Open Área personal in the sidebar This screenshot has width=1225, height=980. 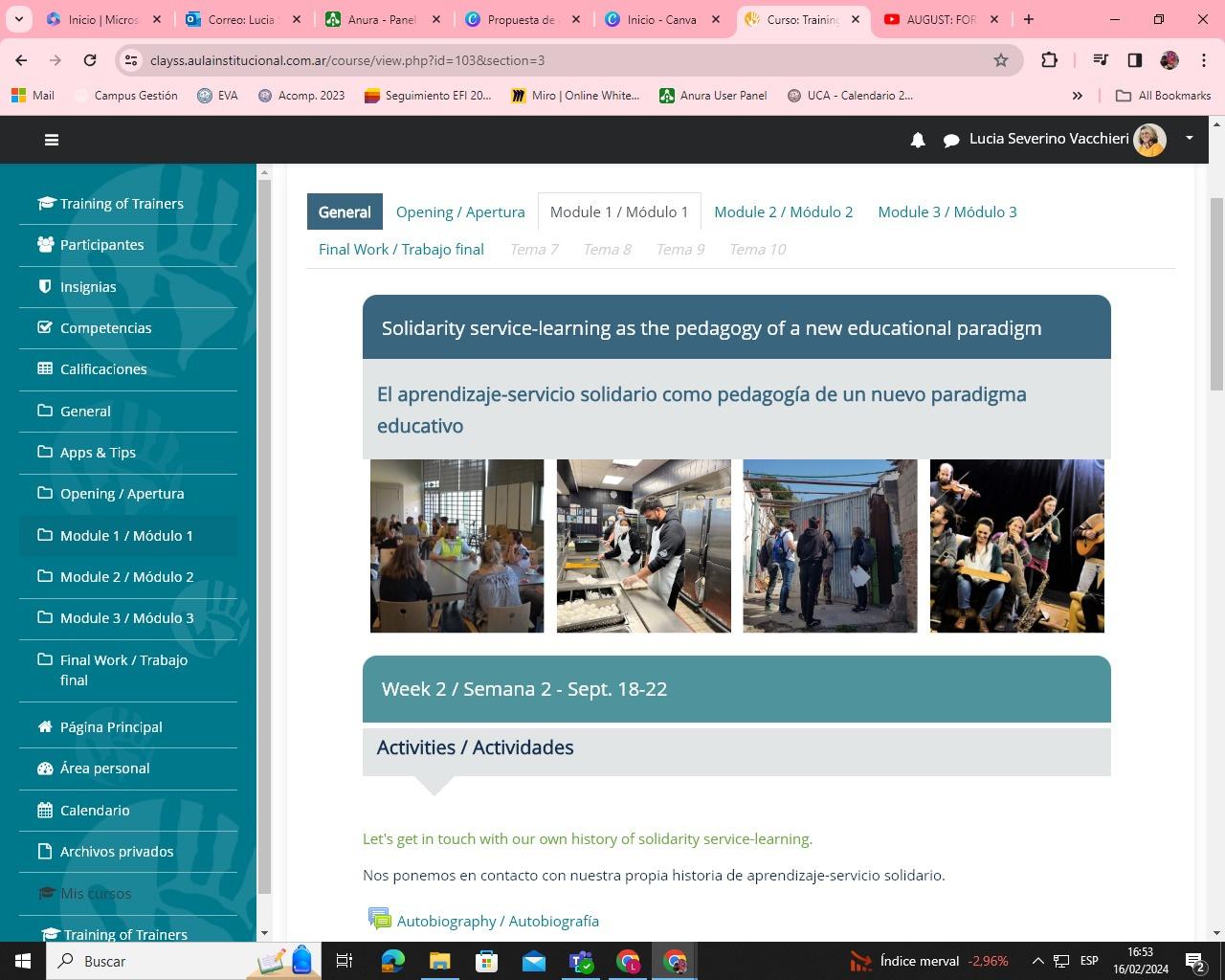tap(104, 768)
